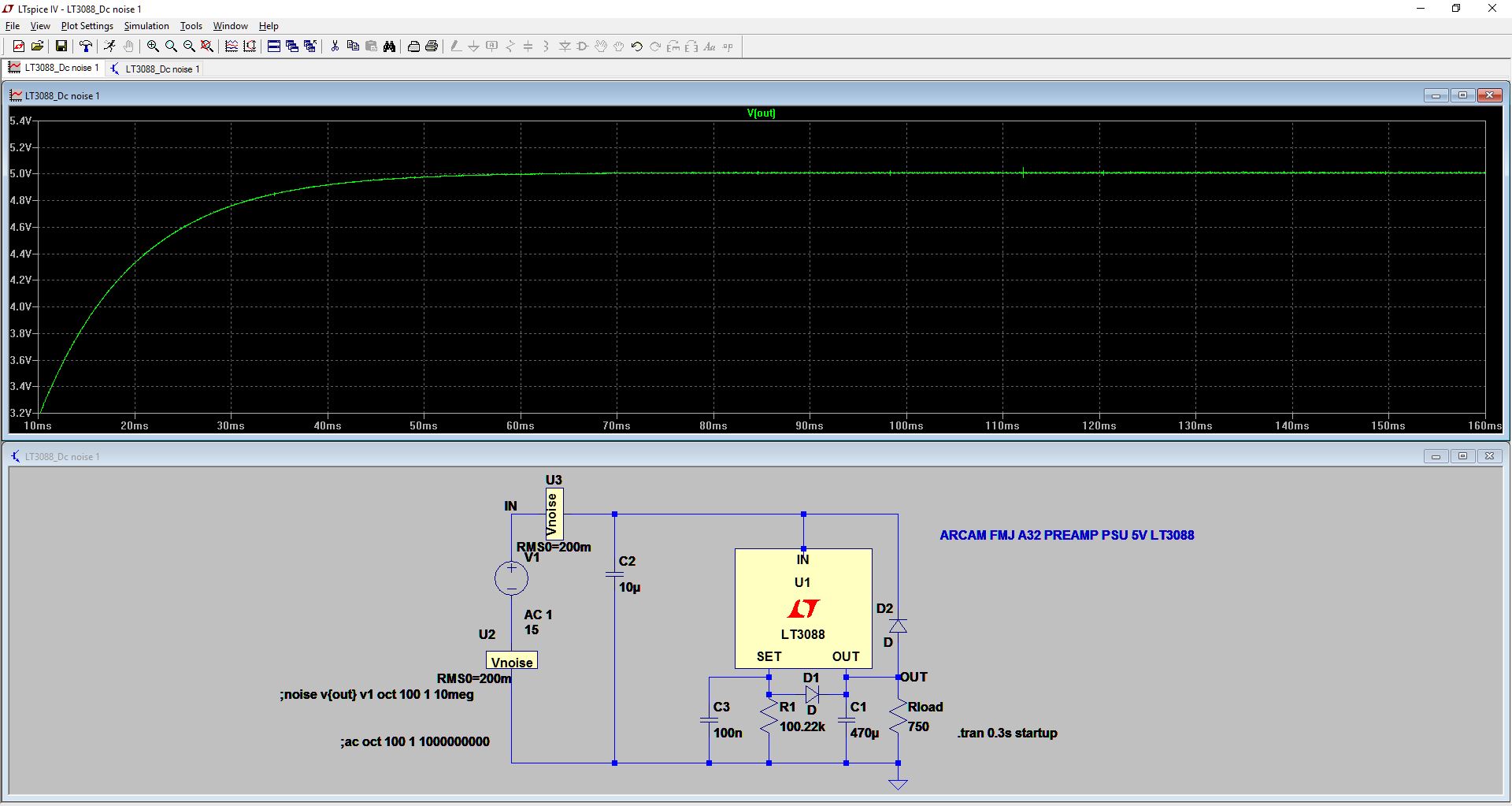Screen dimensions: 1512x806
Task: Minimize the waveform plot pane
Action: pos(1436,95)
